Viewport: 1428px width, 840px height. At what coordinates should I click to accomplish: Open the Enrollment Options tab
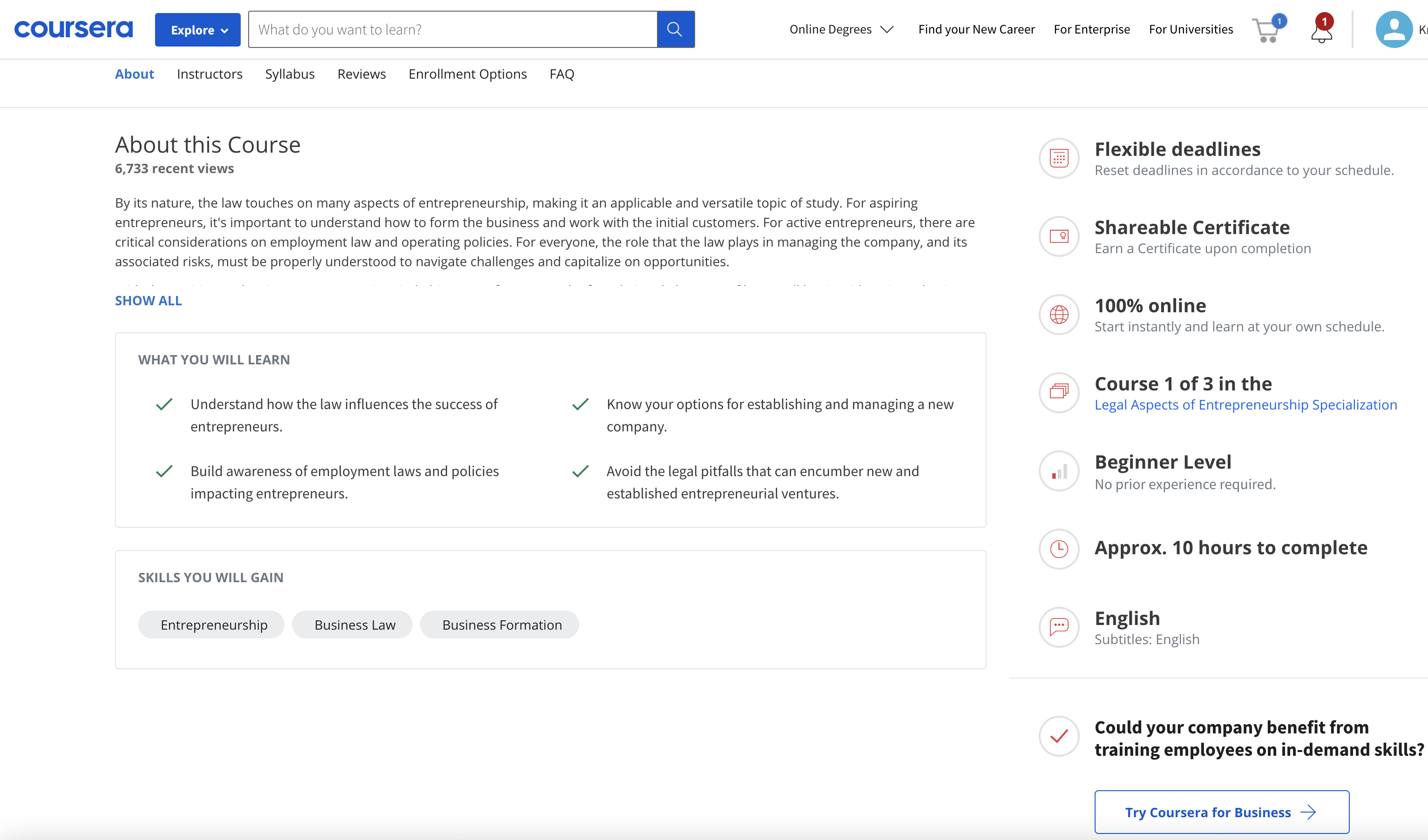467,74
